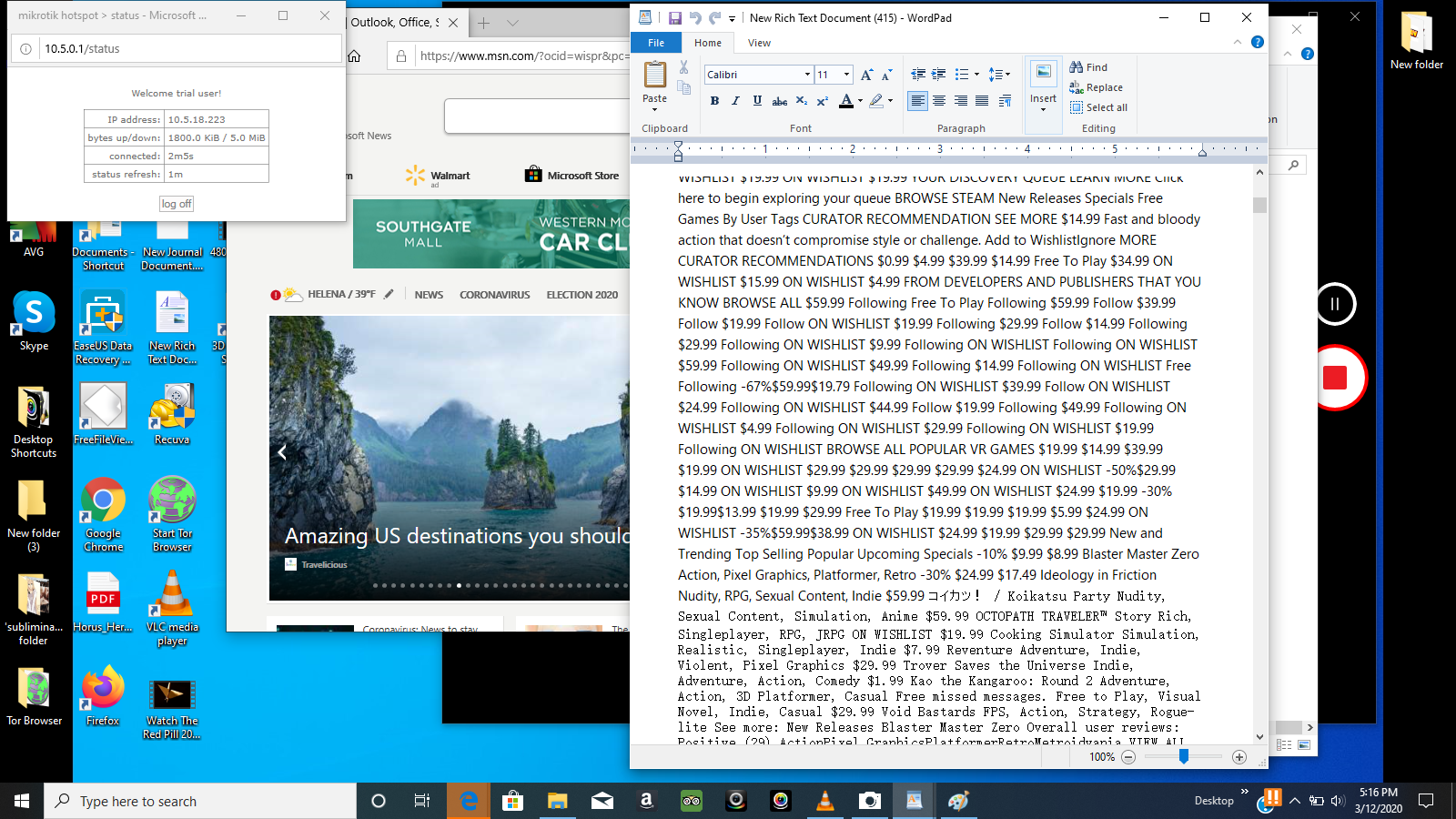Select the Google Chrome desktop icon
The image size is (1456, 819).
coord(104,515)
